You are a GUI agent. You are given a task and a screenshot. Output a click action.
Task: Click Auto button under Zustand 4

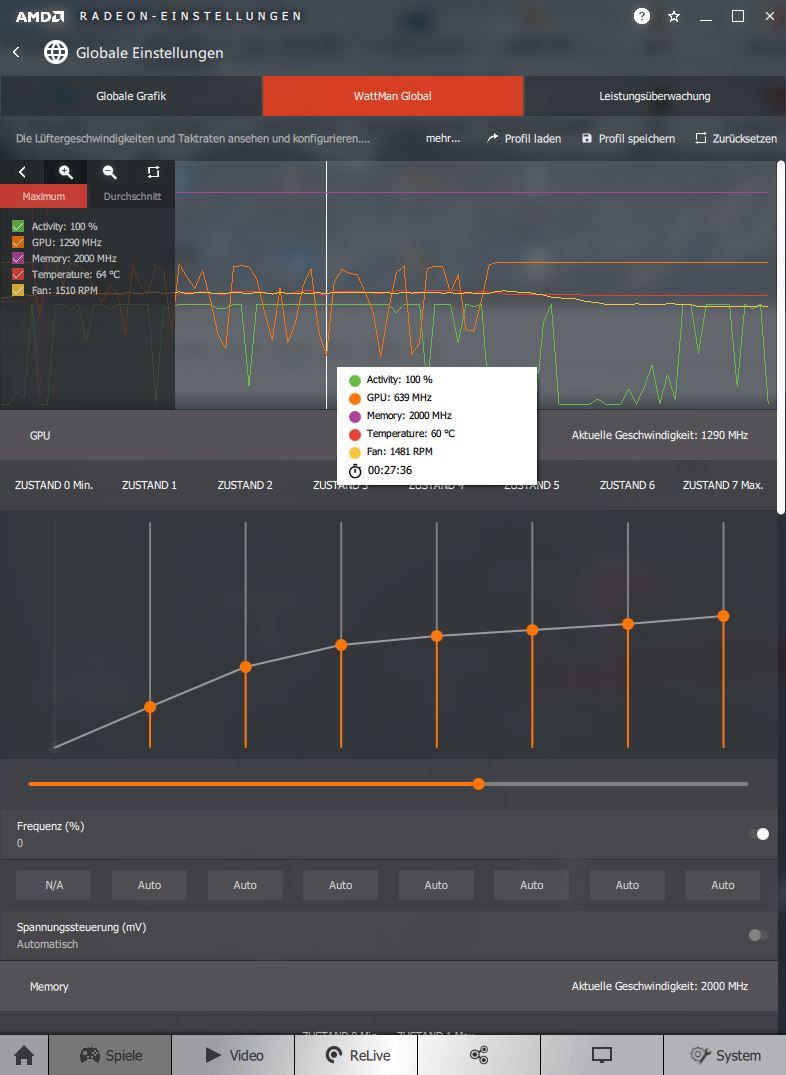tap(436, 885)
